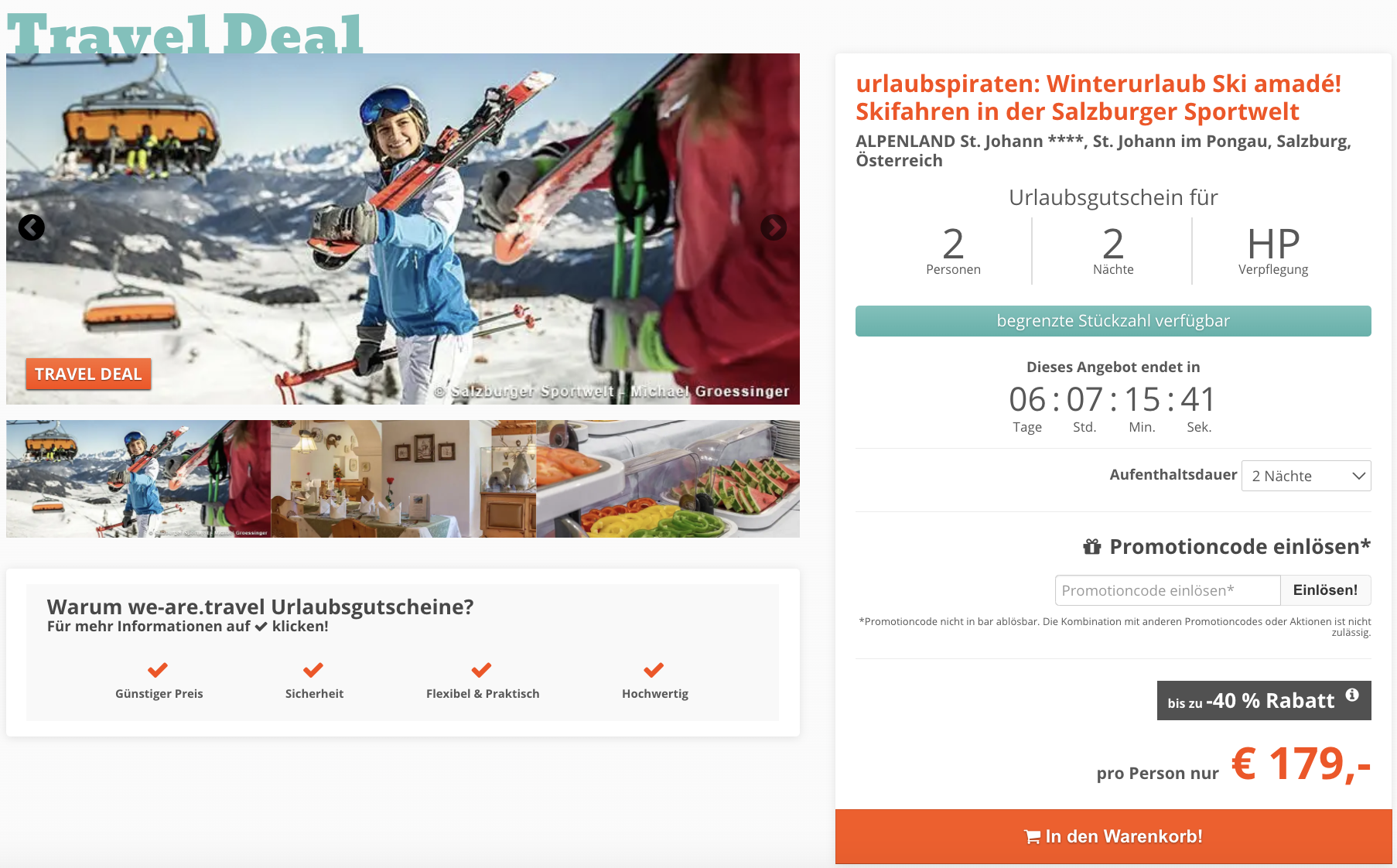Advance to next slideshow image arrow
This screenshot has height=868, width=1397.
tap(774, 227)
